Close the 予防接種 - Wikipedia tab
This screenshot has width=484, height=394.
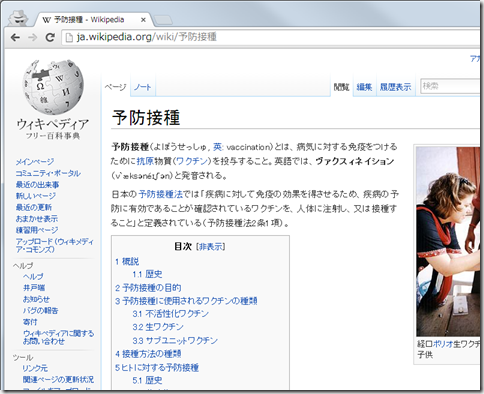tap(143, 20)
